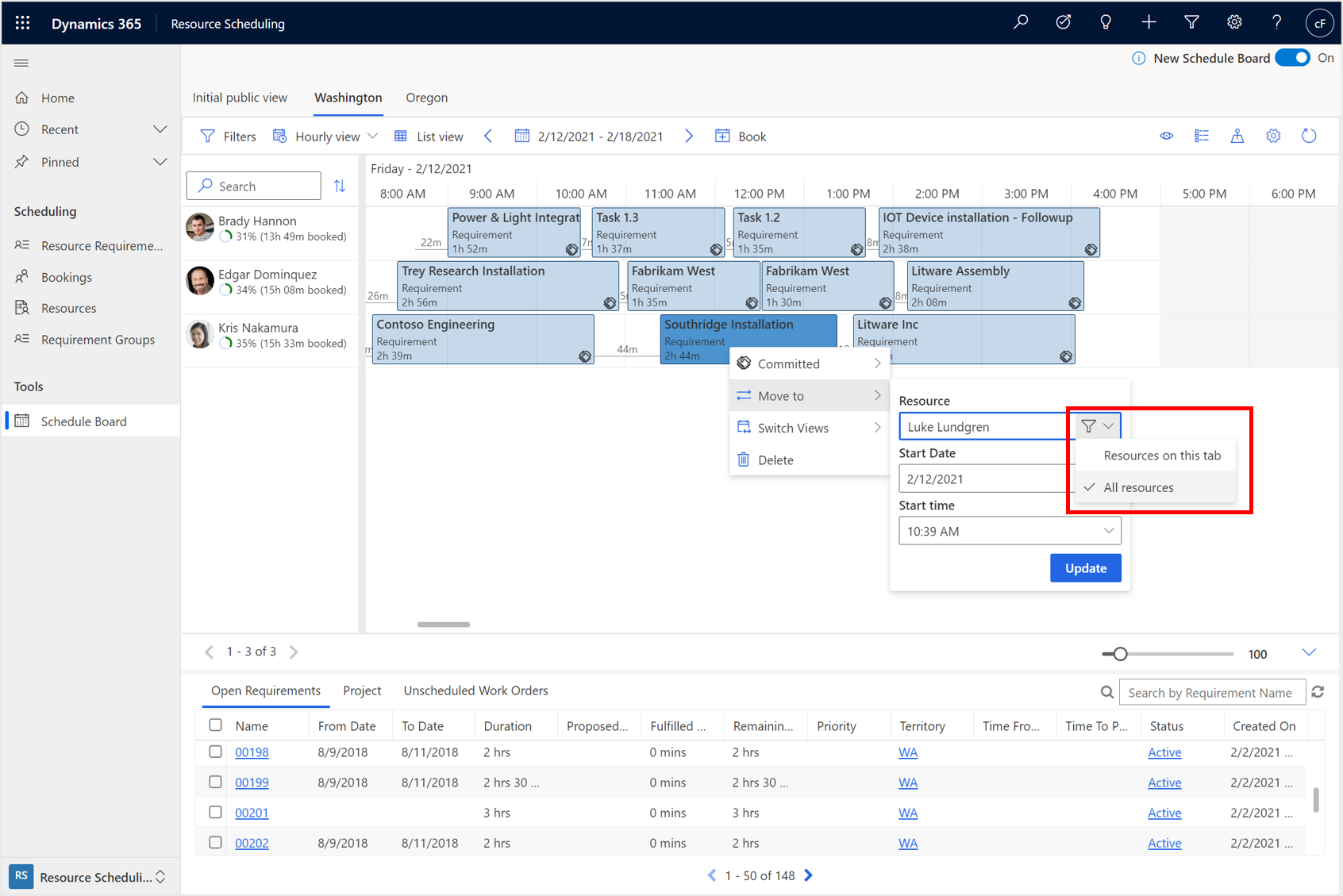Go to the next date range

point(689,136)
